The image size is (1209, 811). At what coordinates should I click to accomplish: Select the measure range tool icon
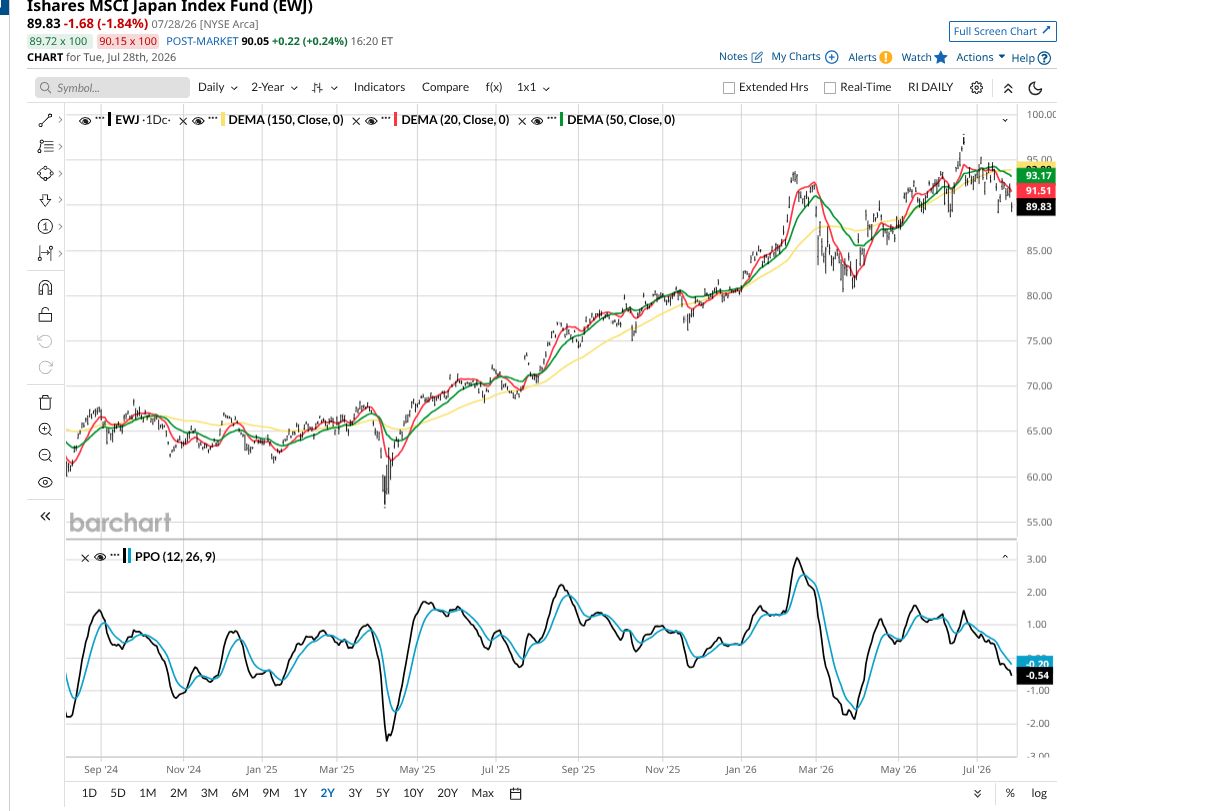click(45, 253)
